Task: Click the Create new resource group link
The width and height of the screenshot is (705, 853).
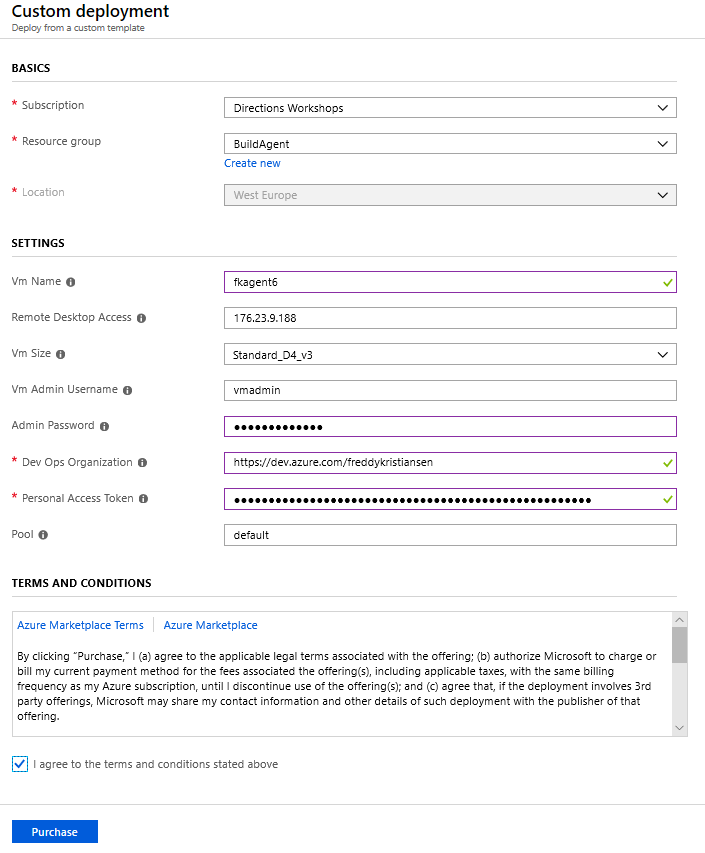Action: [x=252, y=163]
